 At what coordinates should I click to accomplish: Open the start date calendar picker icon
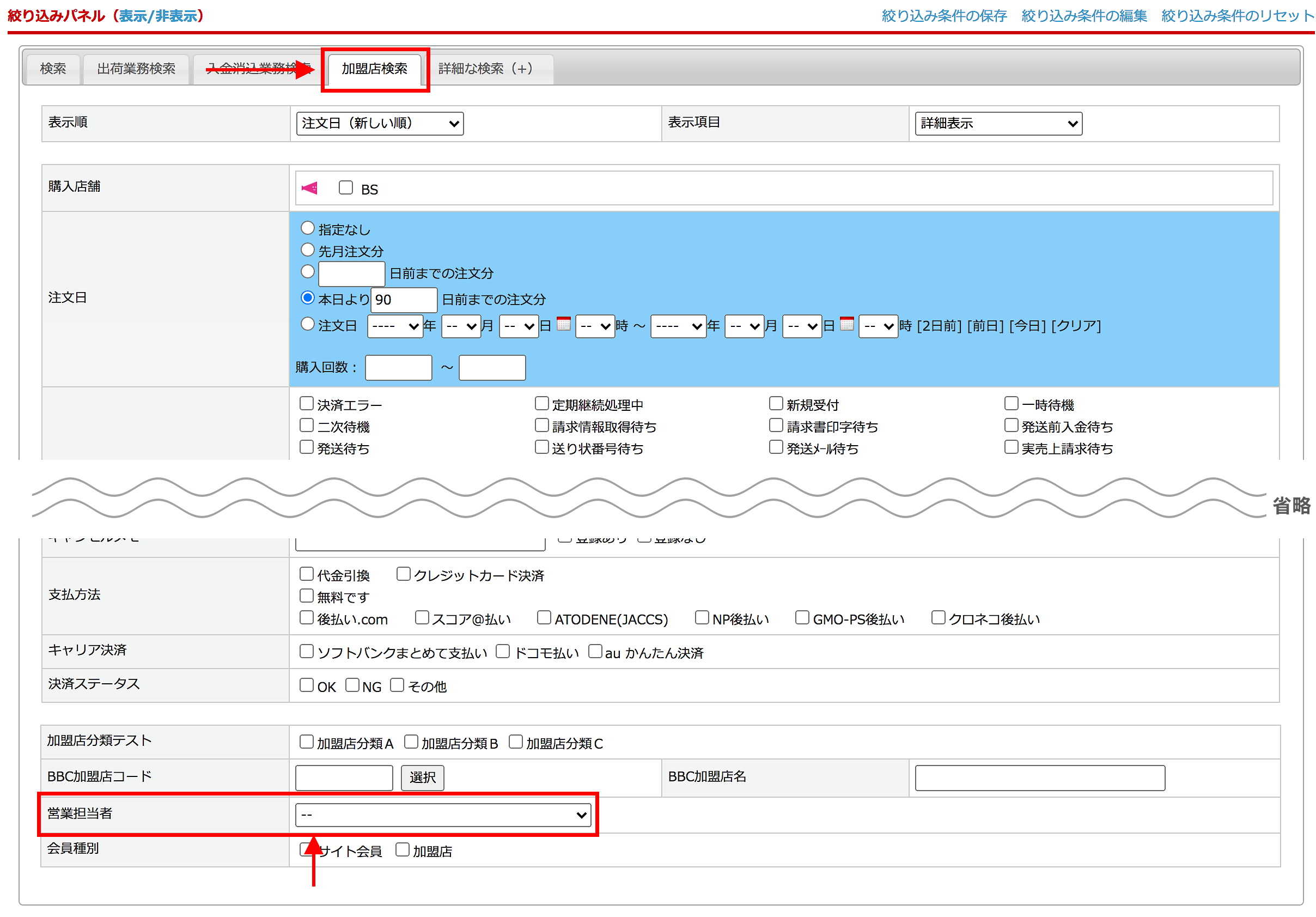coord(564,324)
